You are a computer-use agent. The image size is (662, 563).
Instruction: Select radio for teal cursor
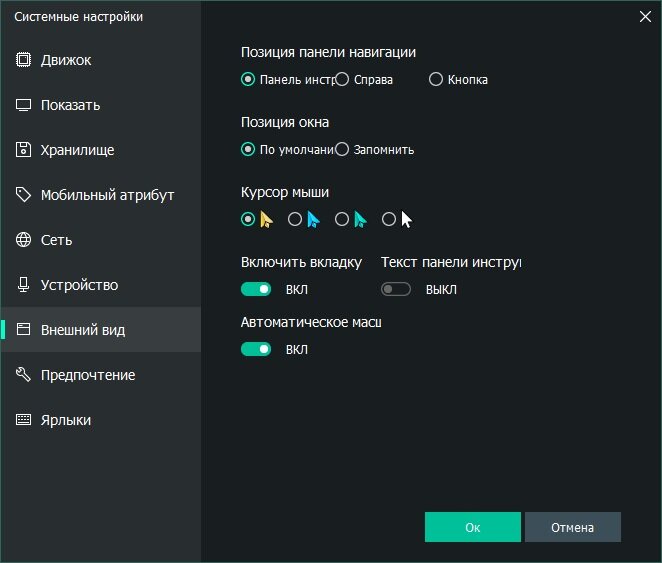point(342,219)
